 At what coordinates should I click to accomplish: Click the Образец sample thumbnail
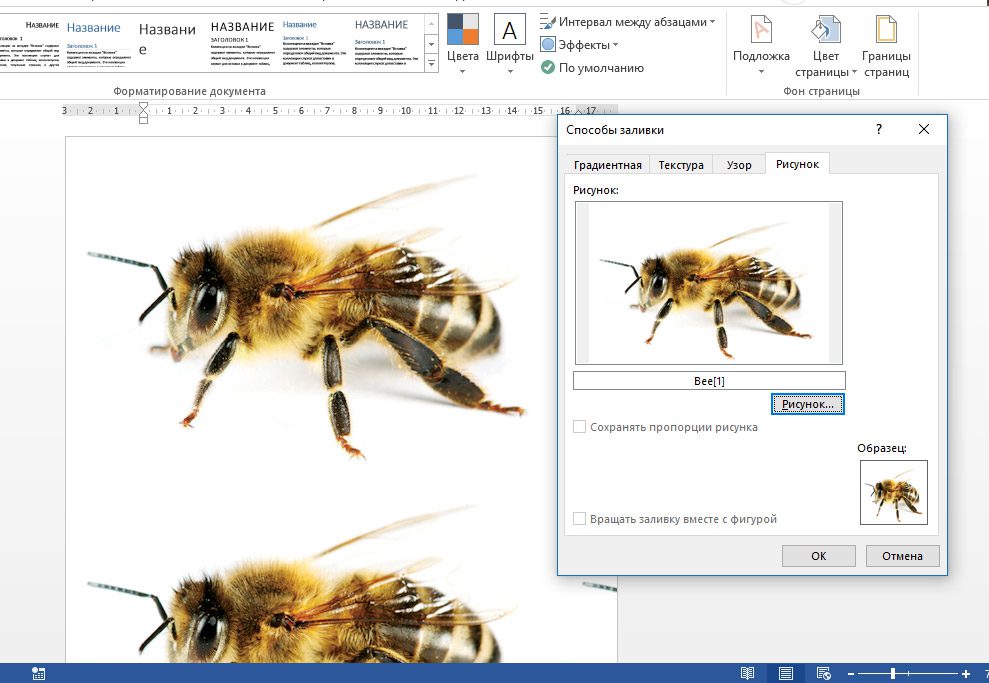[x=894, y=493]
